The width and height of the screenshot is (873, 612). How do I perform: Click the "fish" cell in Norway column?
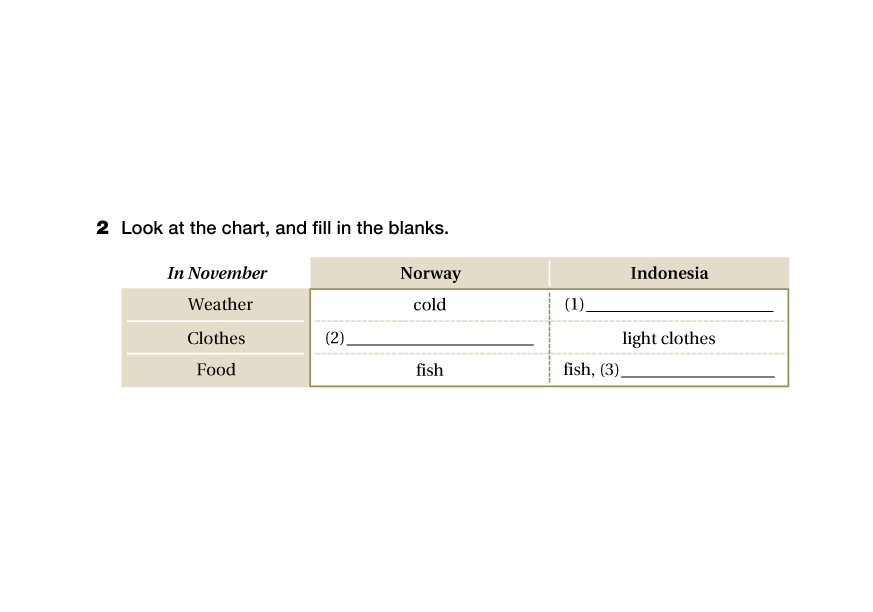[430, 370]
